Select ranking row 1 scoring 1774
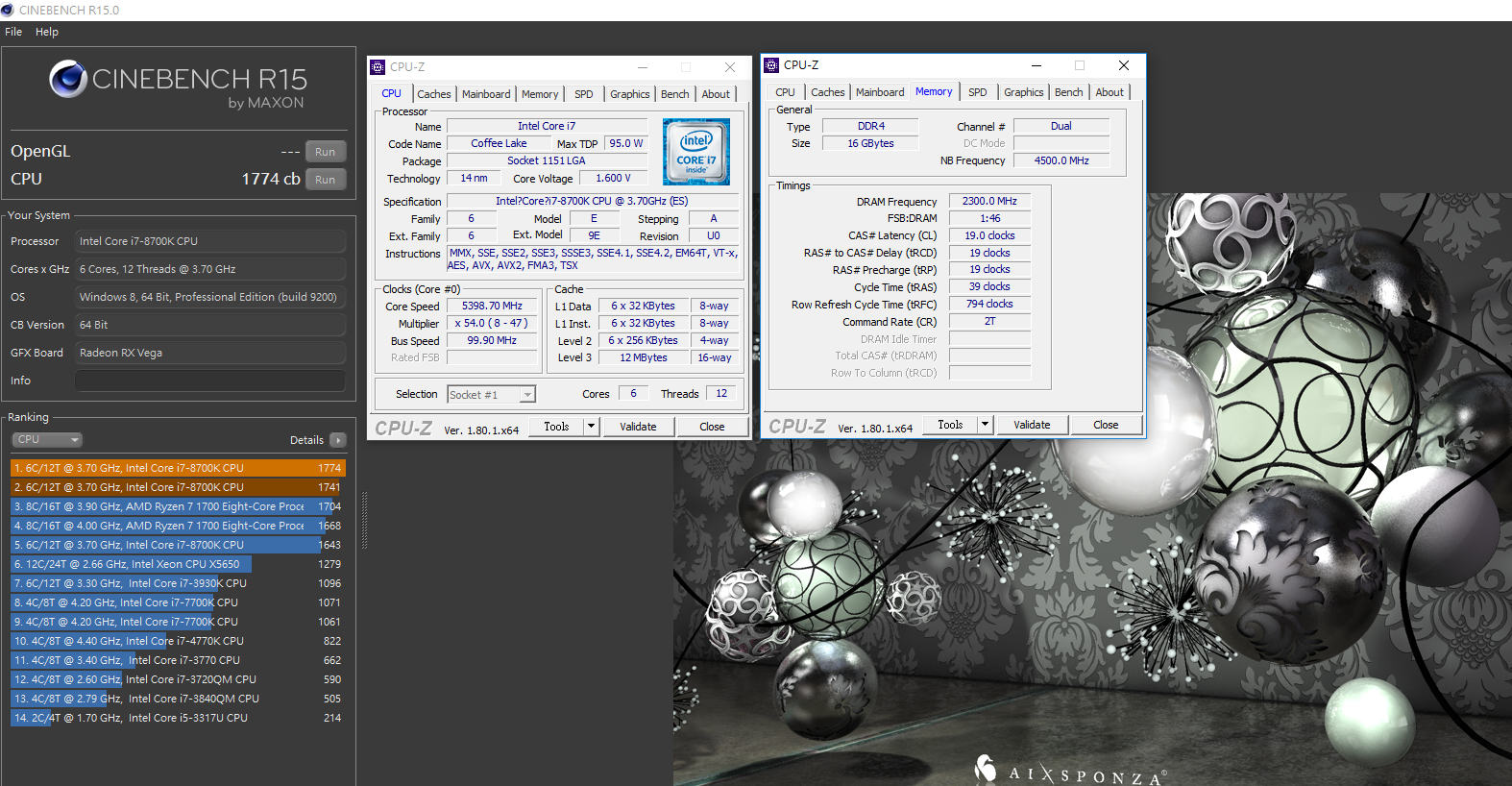Viewport: 1512px width, 786px height. pyautogui.click(x=179, y=468)
